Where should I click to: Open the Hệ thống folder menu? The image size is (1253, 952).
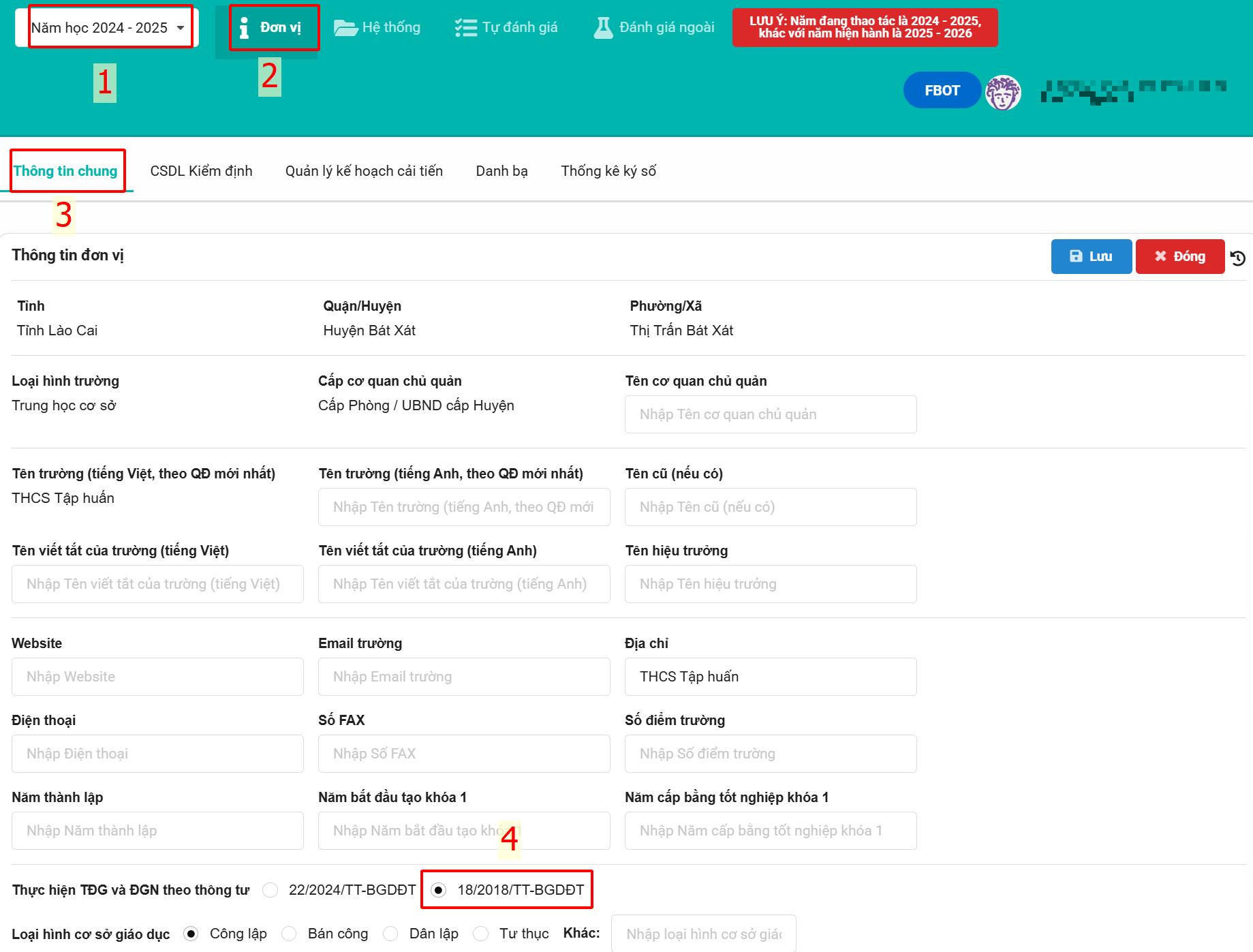point(377,28)
